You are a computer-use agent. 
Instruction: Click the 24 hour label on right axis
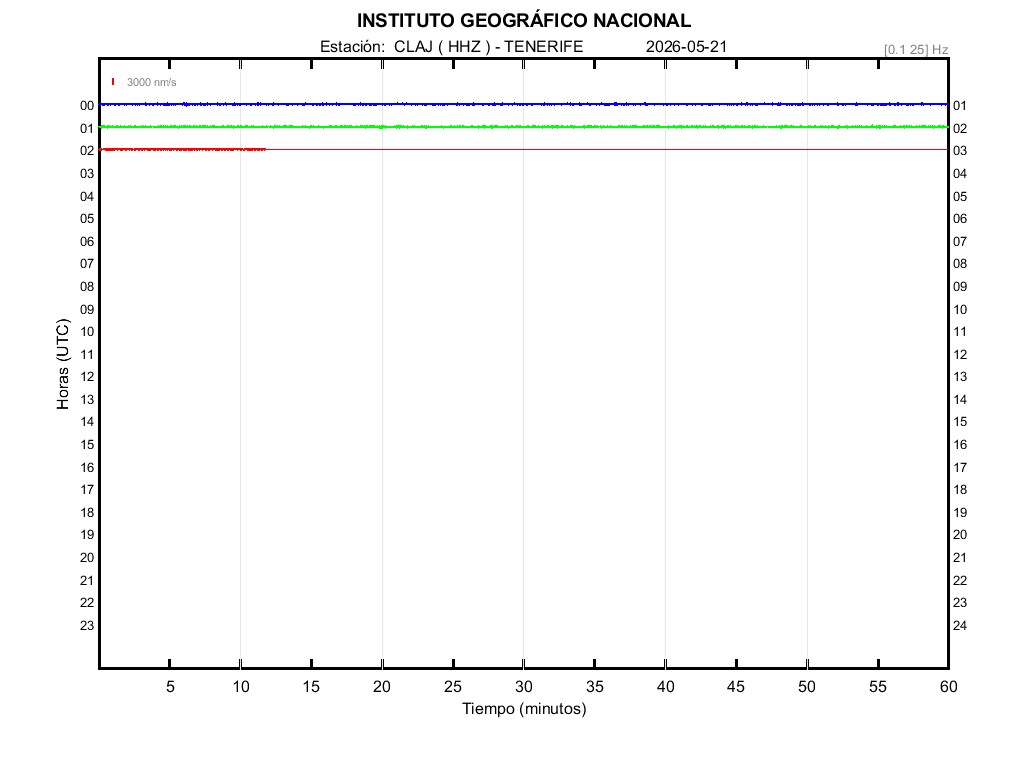click(x=960, y=626)
